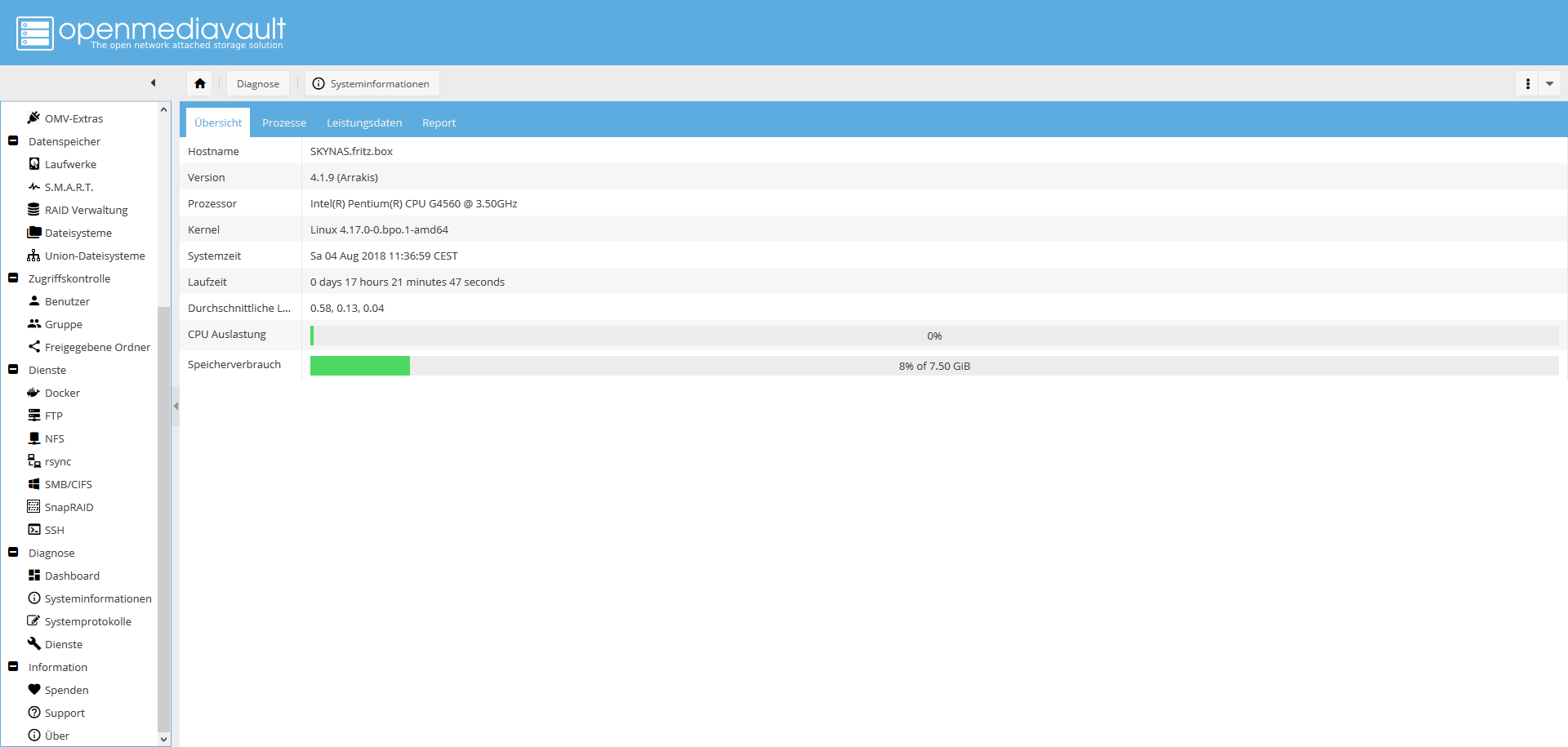Viewport: 1568px width, 747px height.
Task: Switch to the Leistungsdaten tab
Action: click(364, 122)
